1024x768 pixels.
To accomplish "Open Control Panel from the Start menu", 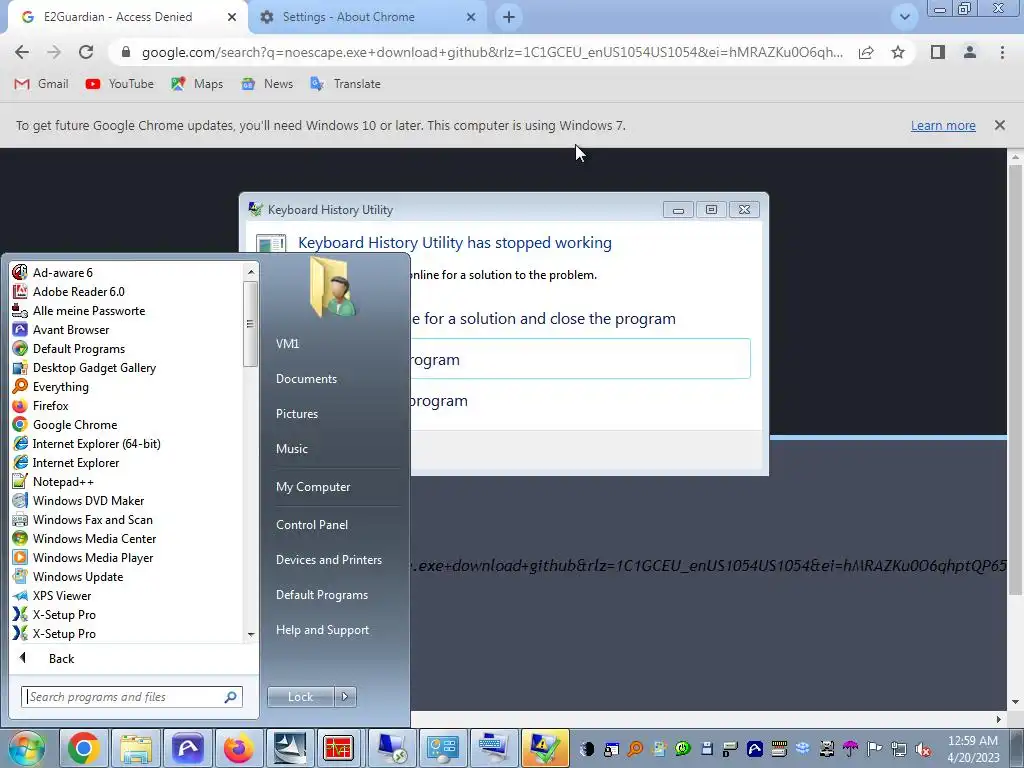I will [312, 524].
